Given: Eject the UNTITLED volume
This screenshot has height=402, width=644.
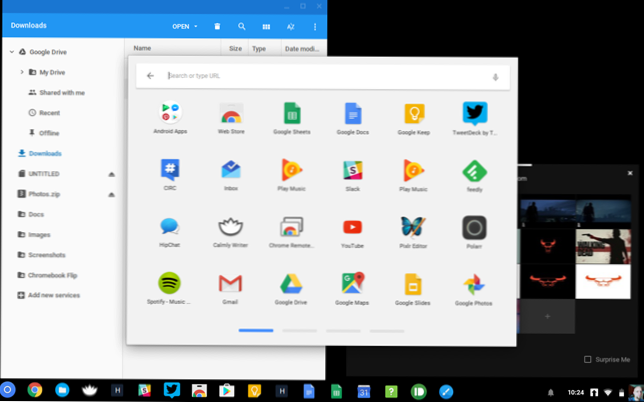Looking at the screenshot, I should [x=111, y=174].
